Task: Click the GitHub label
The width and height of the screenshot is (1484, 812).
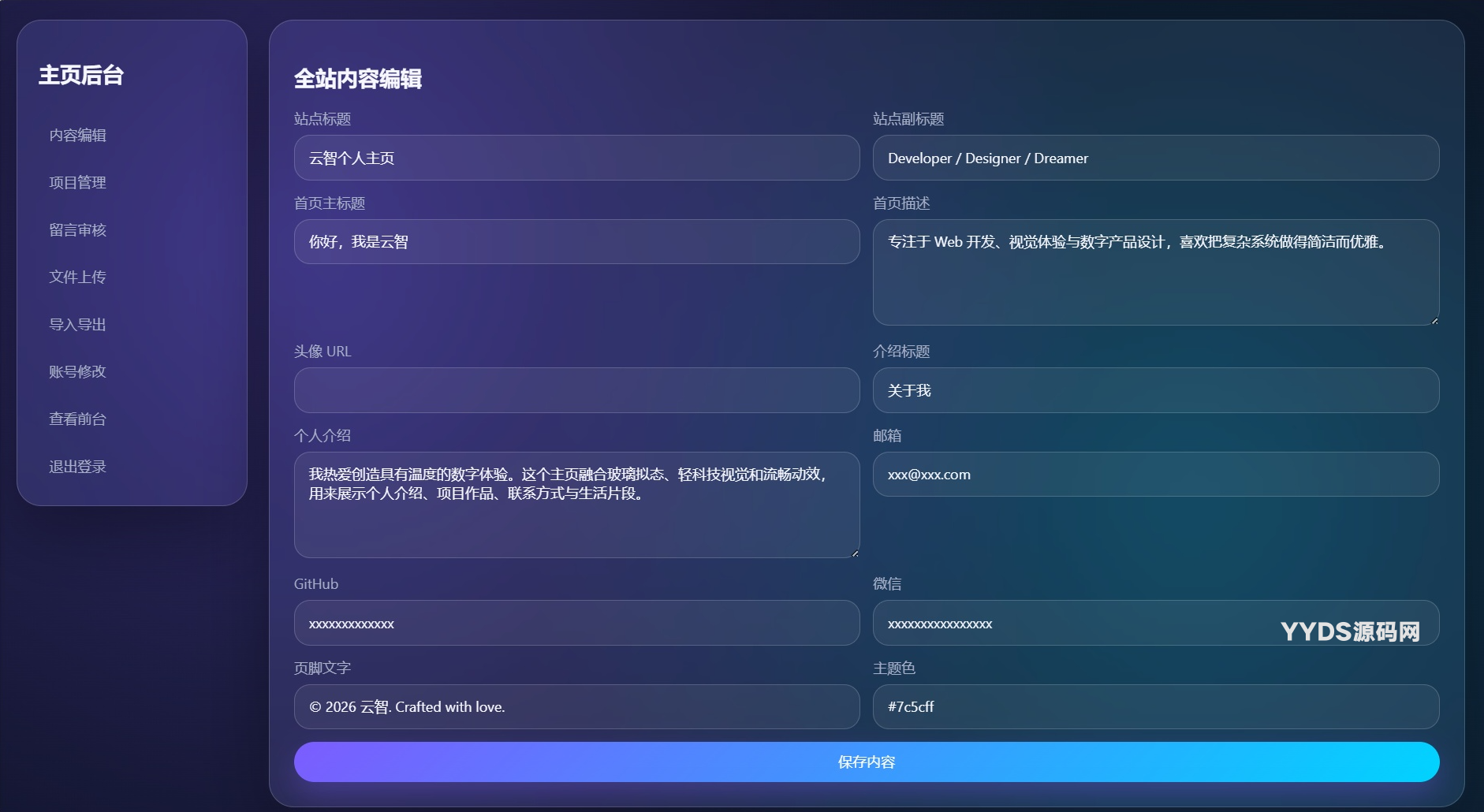Action: click(316, 584)
